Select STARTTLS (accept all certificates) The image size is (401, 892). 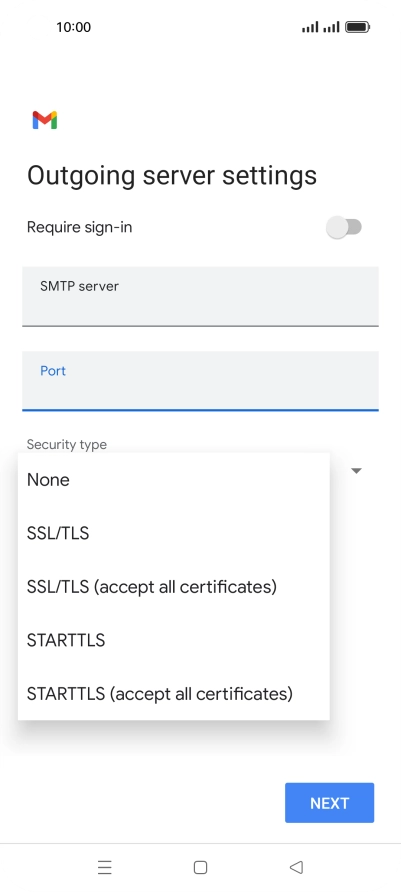tap(173, 694)
